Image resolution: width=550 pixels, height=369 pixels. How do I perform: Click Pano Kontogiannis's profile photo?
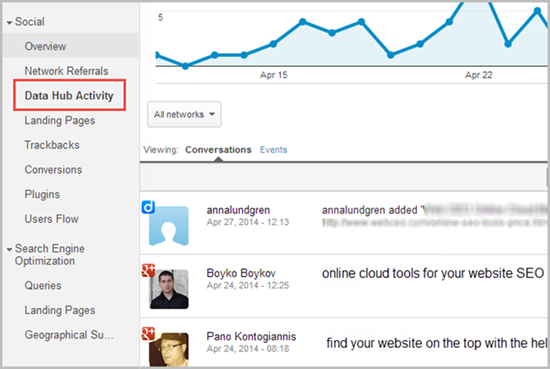(169, 349)
